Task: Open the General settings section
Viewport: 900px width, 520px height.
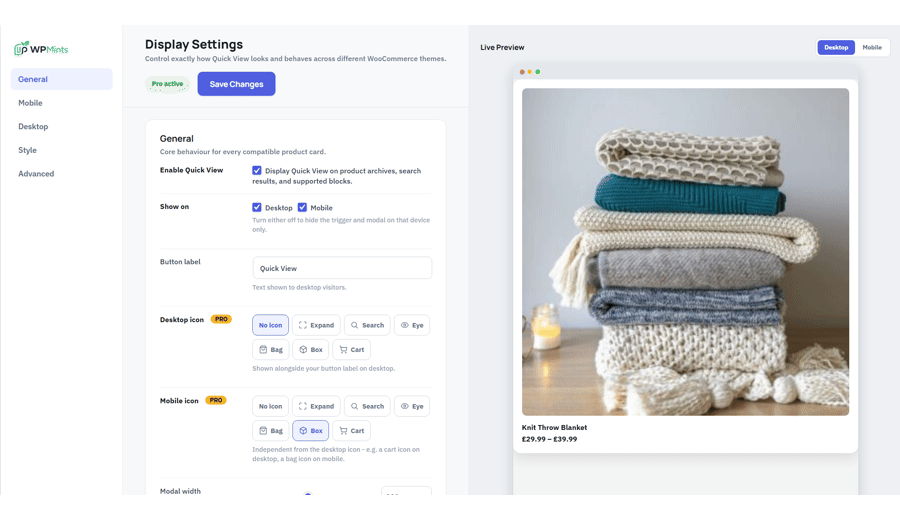Action: [x=61, y=79]
